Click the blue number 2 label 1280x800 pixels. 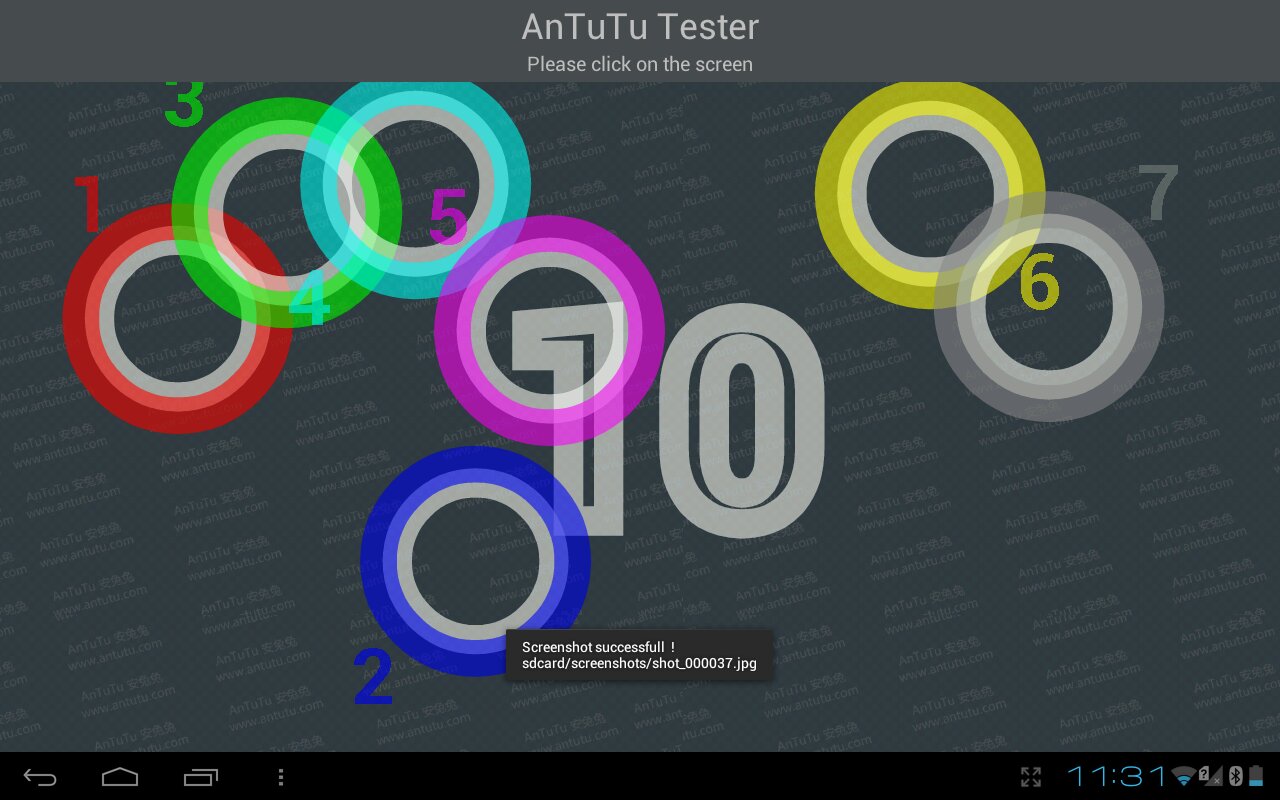[x=373, y=677]
